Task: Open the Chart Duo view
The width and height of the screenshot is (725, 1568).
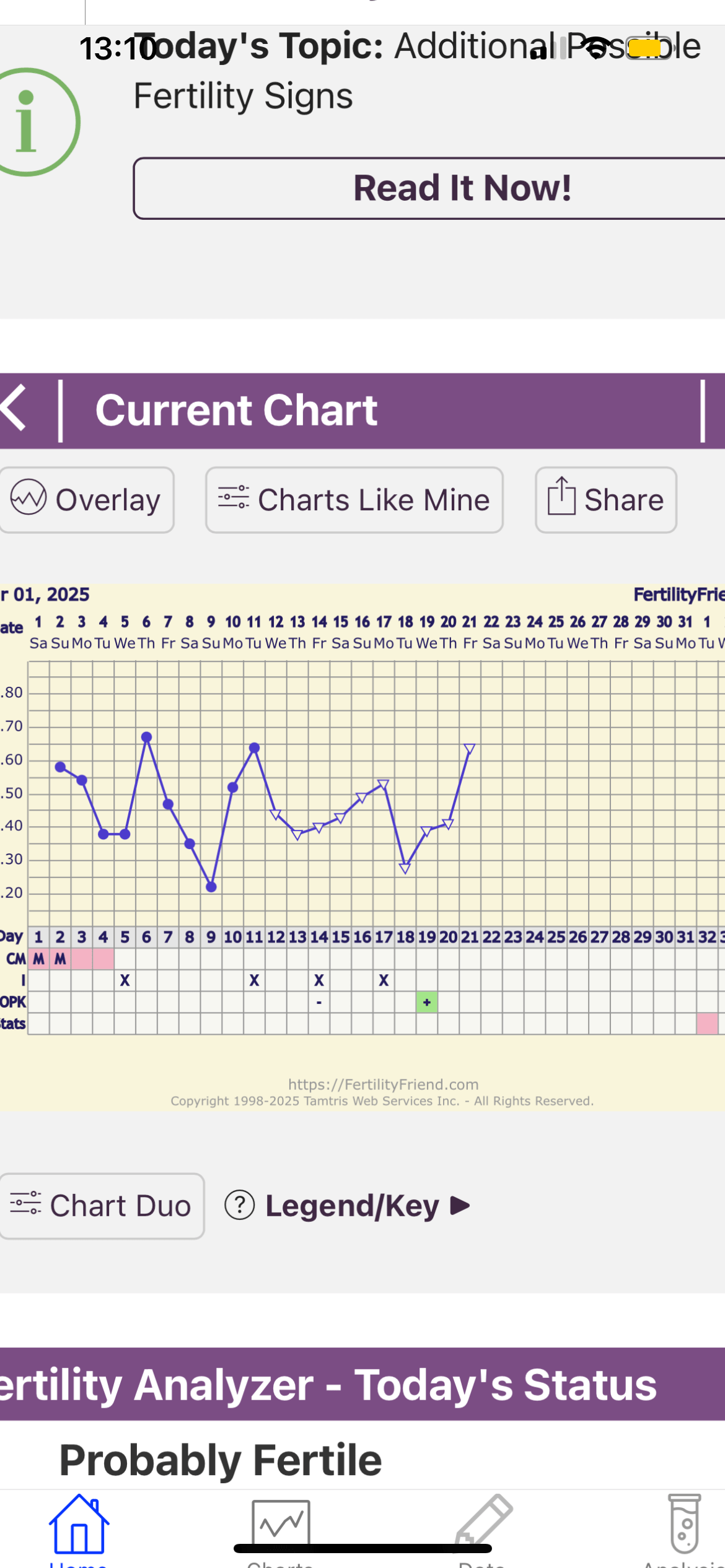Action: (x=102, y=1206)
